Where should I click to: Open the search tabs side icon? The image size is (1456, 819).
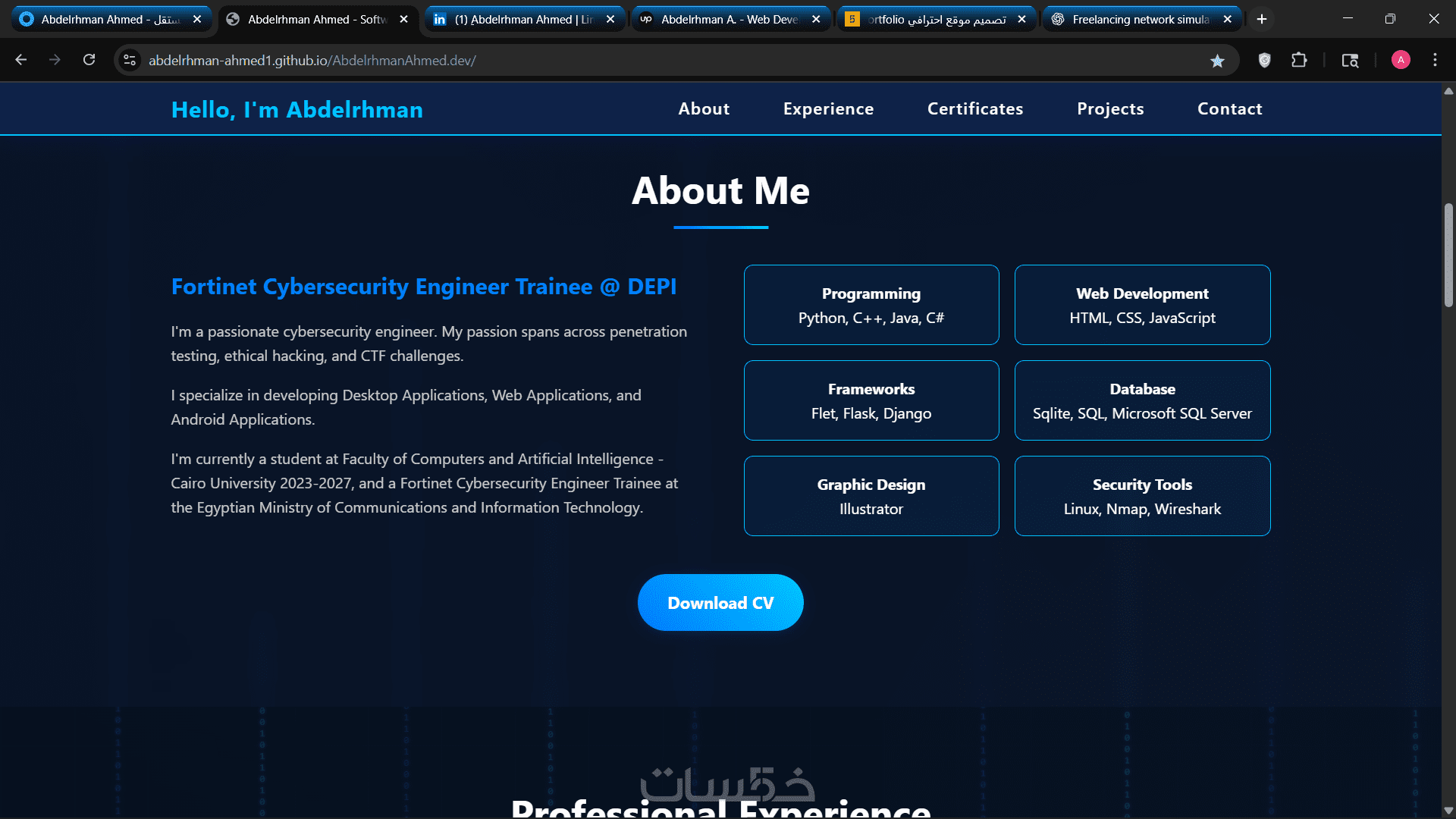click(x=1350, y=60)
